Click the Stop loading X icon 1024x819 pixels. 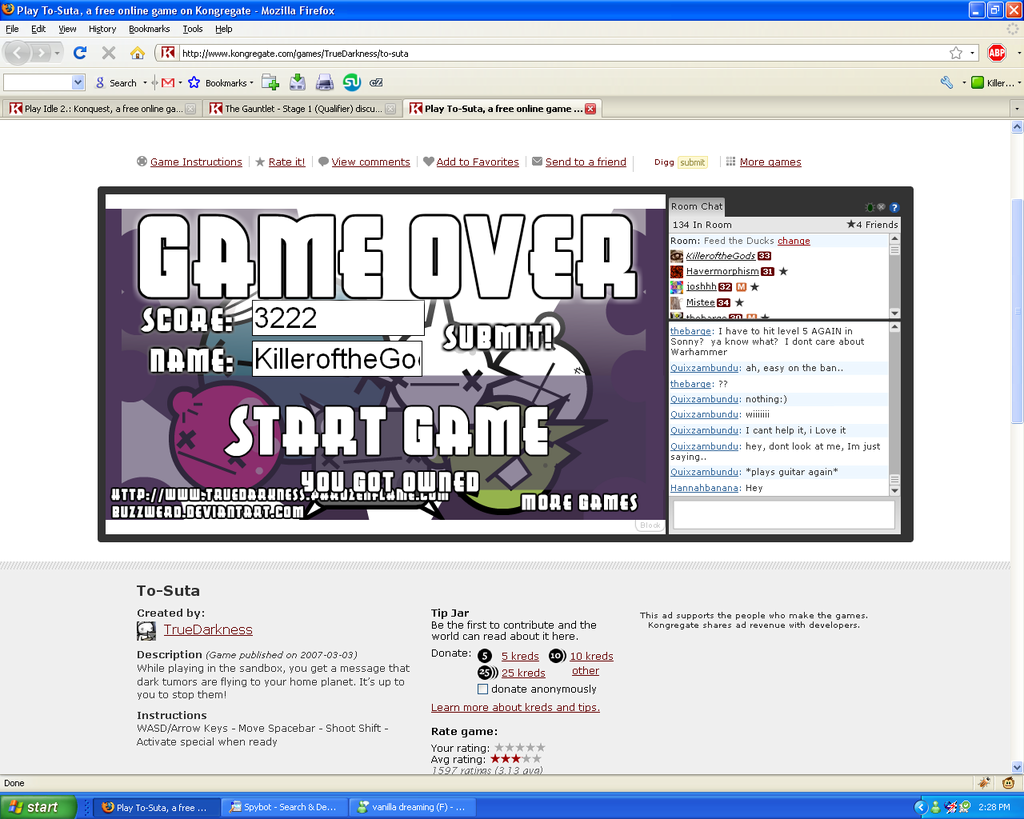click(109, 53)
